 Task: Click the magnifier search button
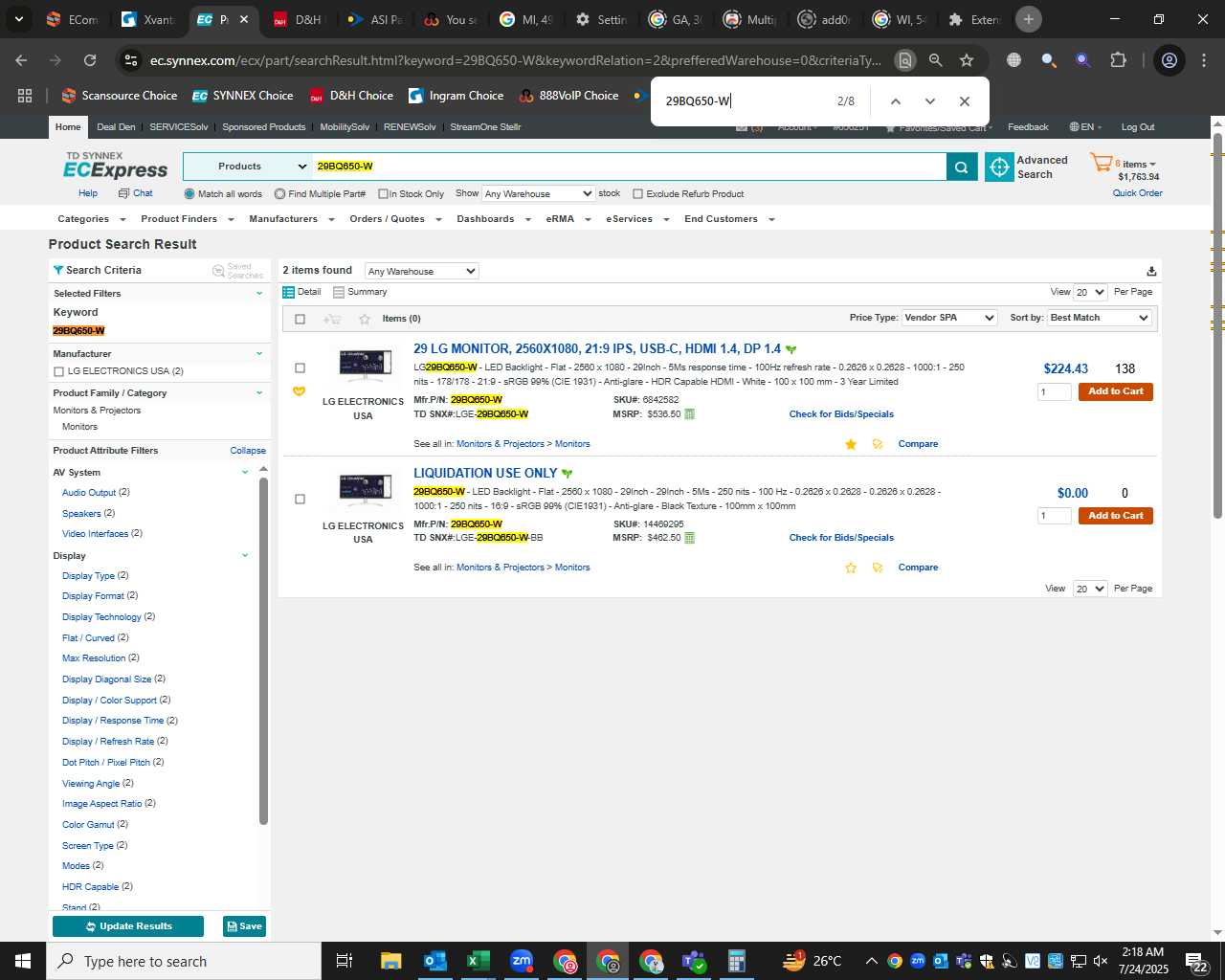962,167
